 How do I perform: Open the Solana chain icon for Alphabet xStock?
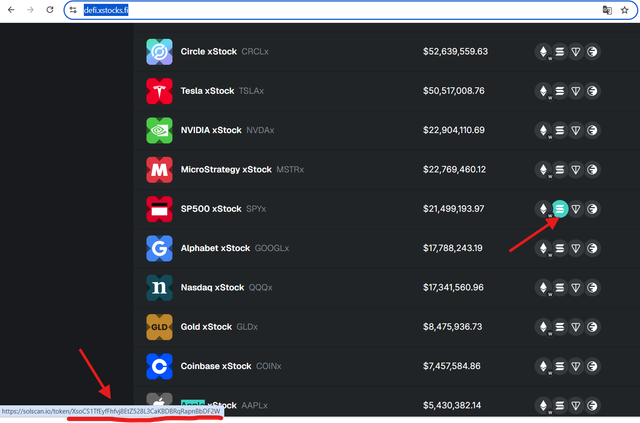pyautogui.click(x=560, y=248)
